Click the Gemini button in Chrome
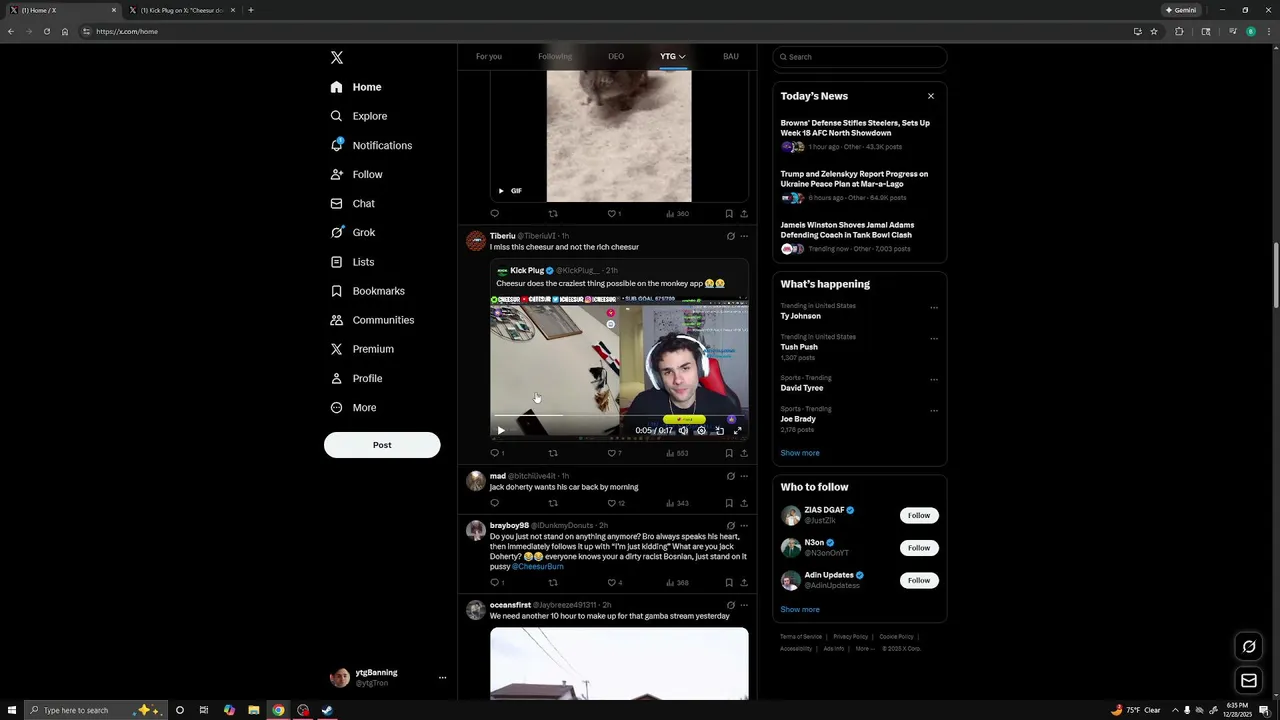 pos(1181,10)
